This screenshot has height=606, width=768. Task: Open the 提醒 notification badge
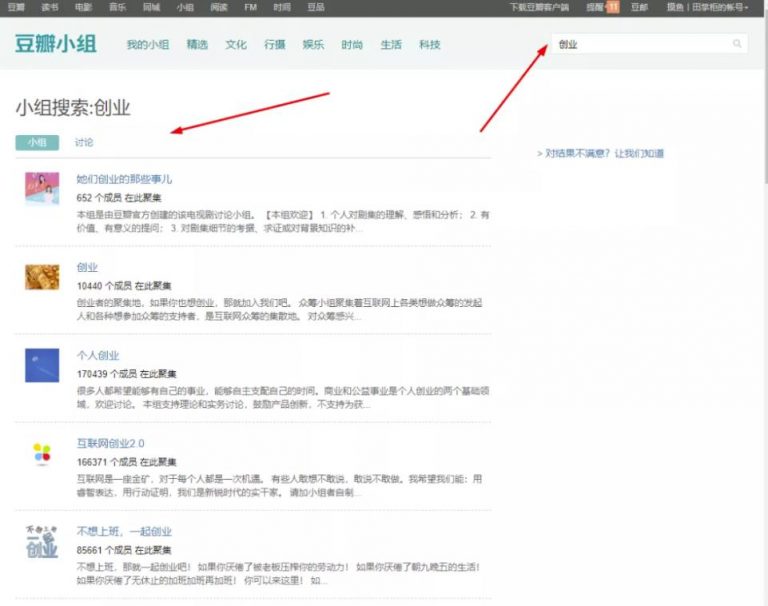coord(603,7)
